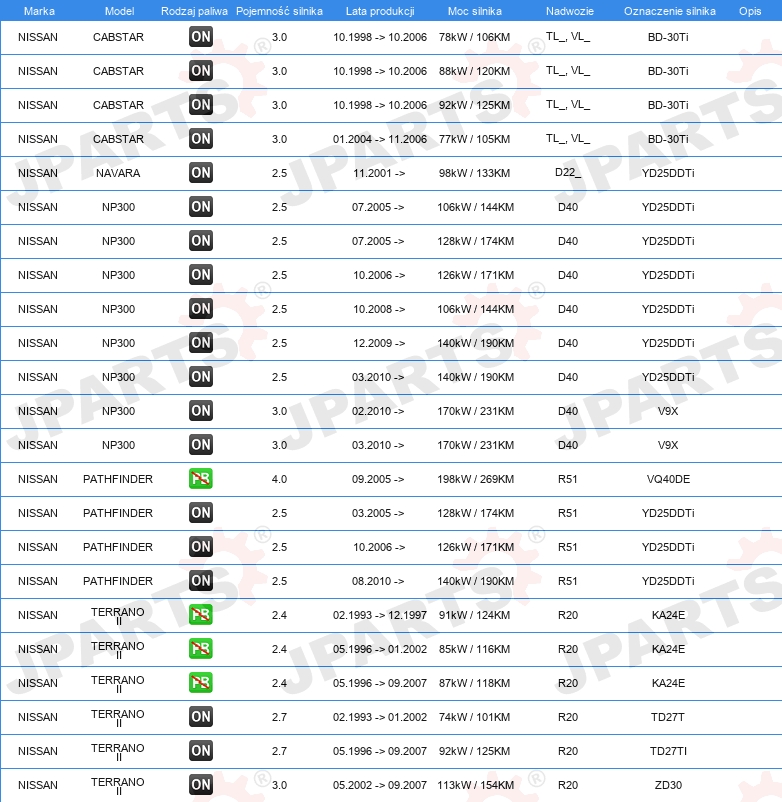Click ON icon in PATHFINDER 10.2006 row

[200, 547]
